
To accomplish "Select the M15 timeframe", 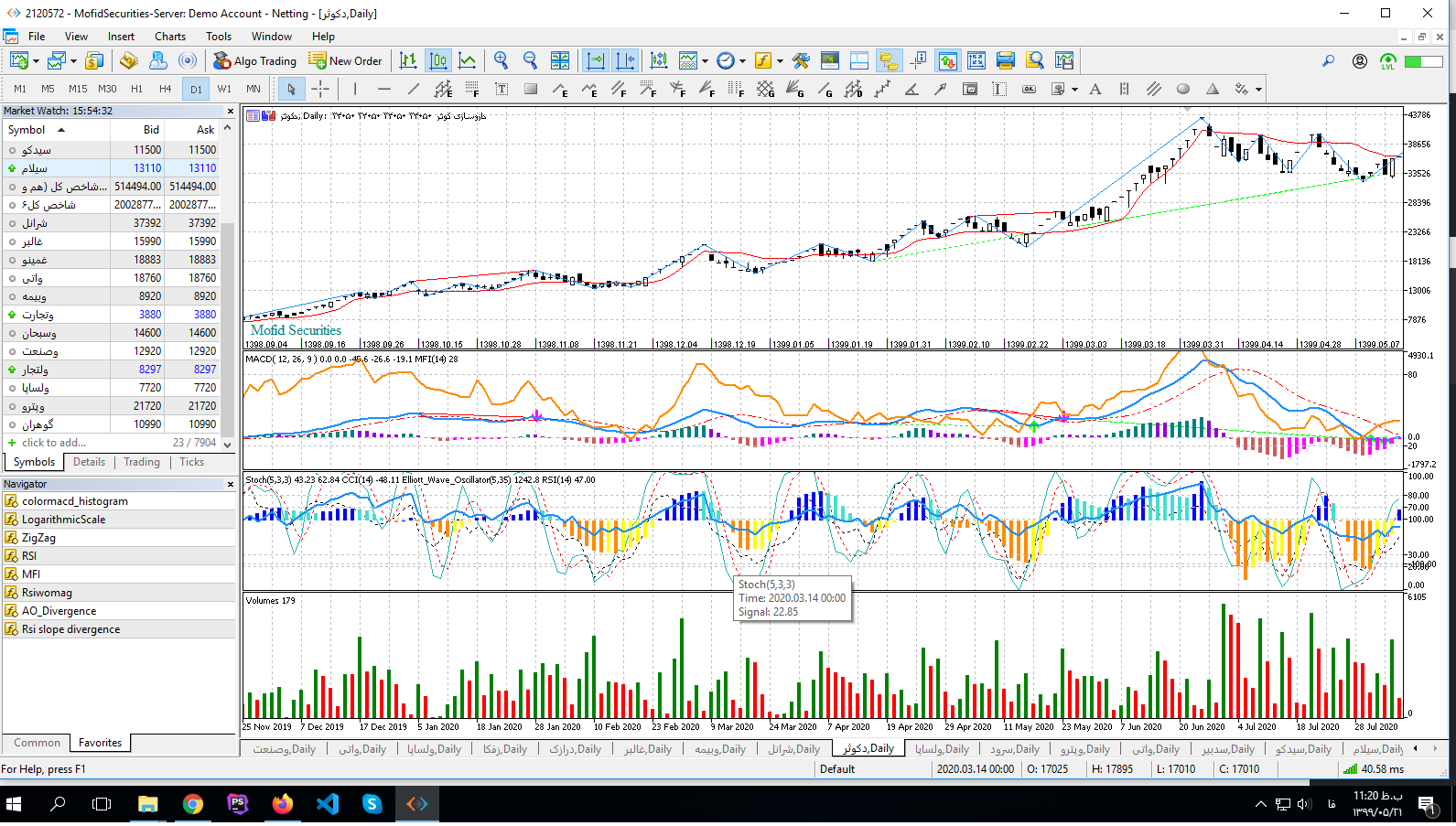I will (x=78, y=89).
